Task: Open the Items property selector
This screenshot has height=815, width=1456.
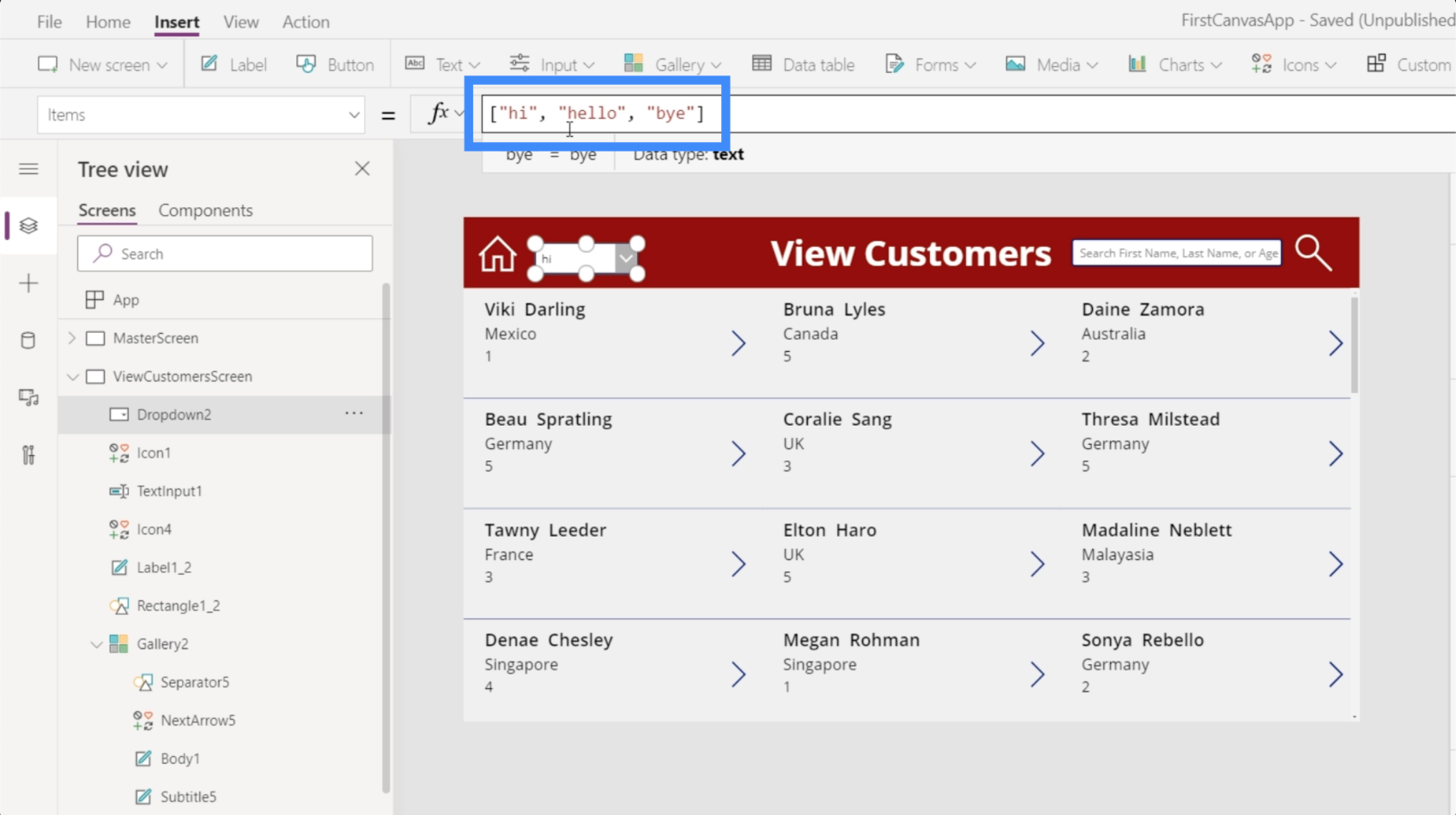Action: coord(201,114)
